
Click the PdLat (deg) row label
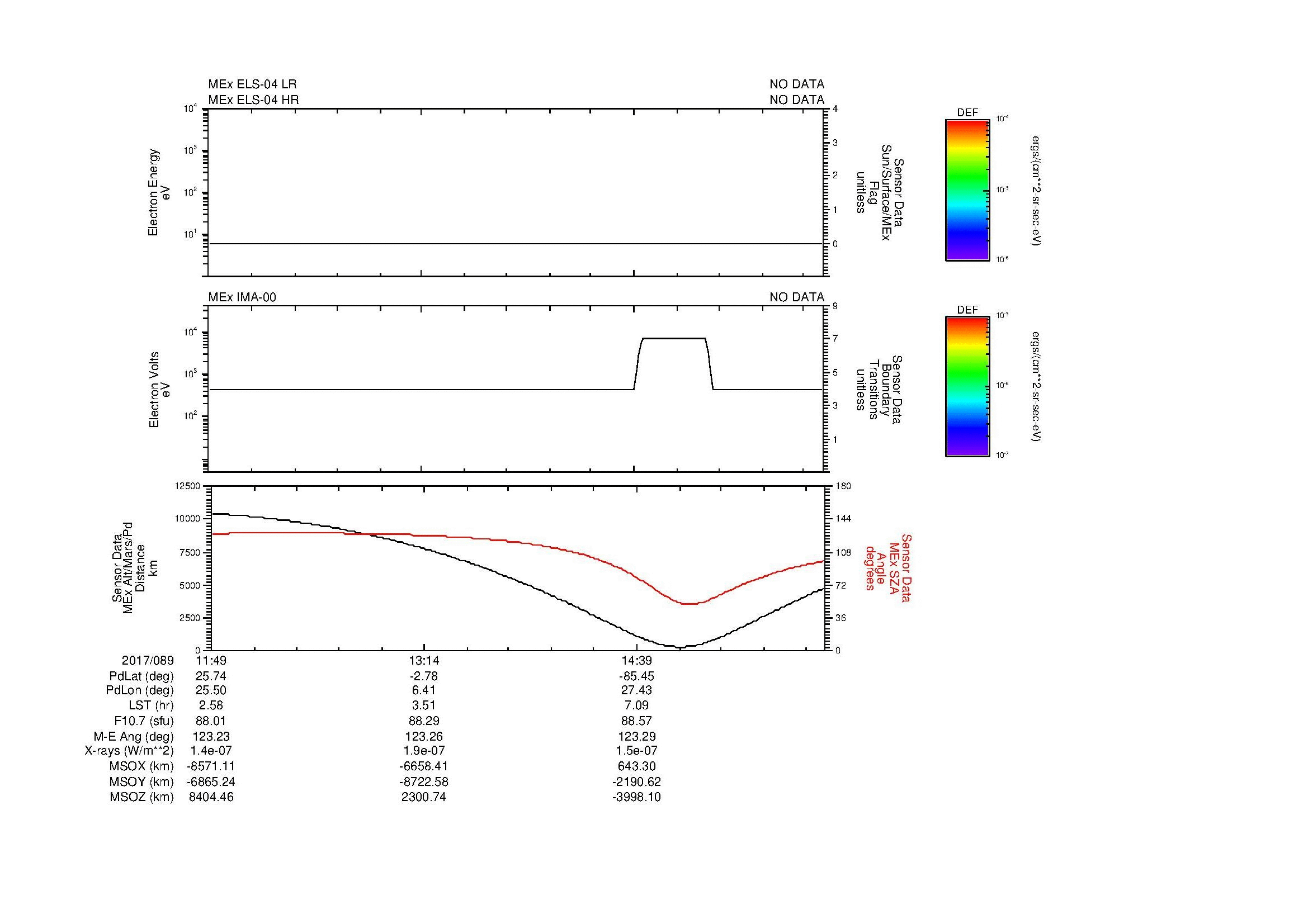pos(141,676)
